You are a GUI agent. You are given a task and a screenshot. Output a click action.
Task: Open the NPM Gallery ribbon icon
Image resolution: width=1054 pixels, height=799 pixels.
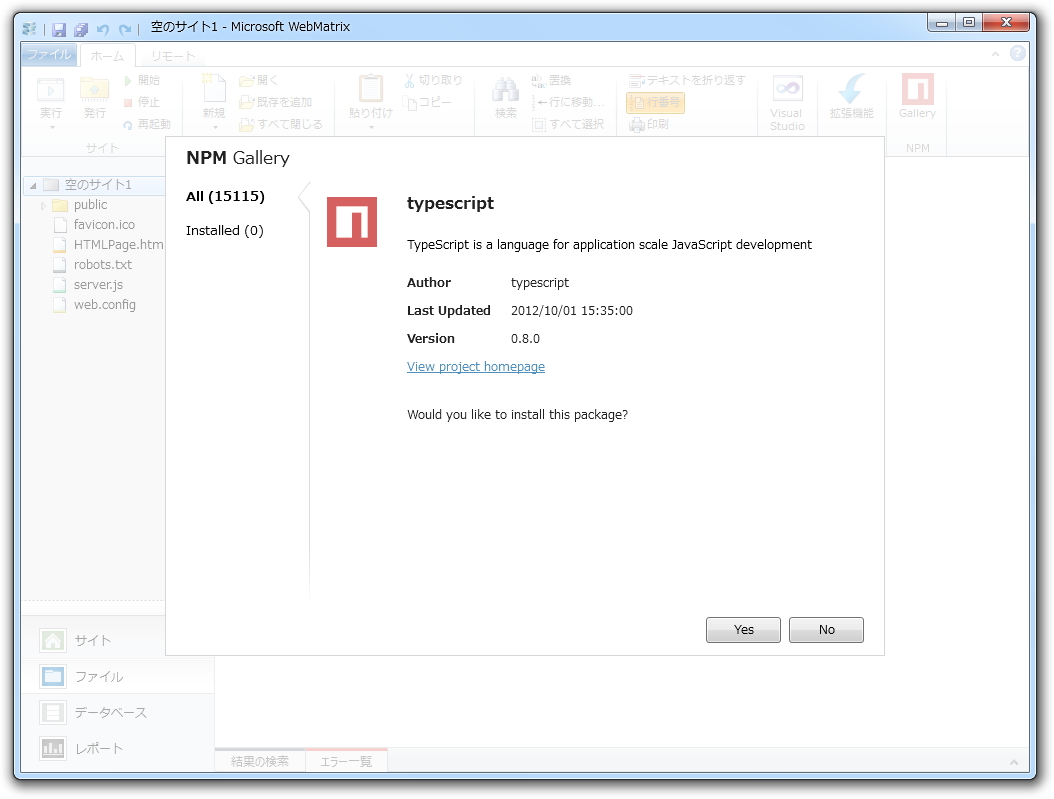click(x=917, y=100)
